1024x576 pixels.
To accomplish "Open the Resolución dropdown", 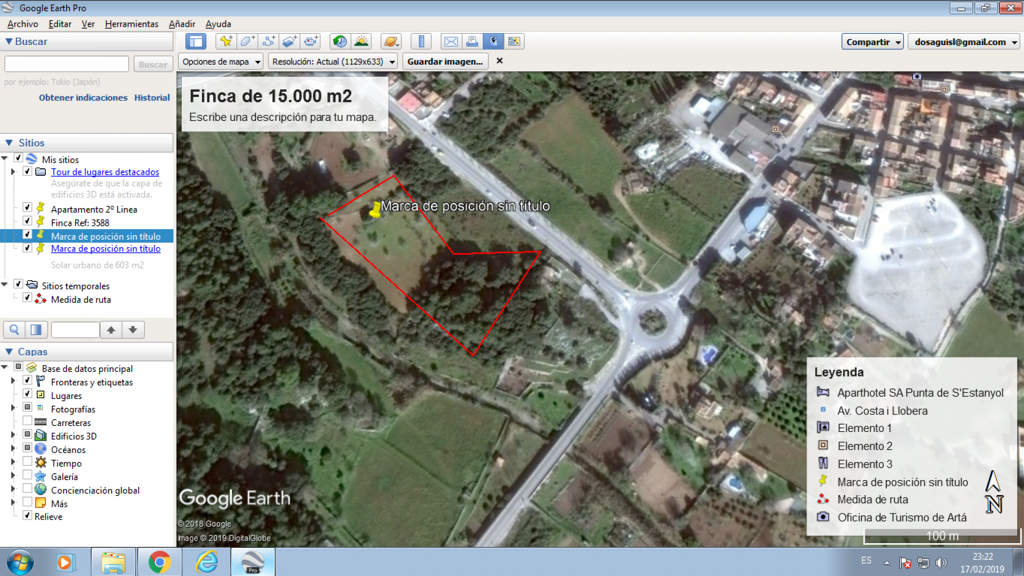I will pos(333,61).
